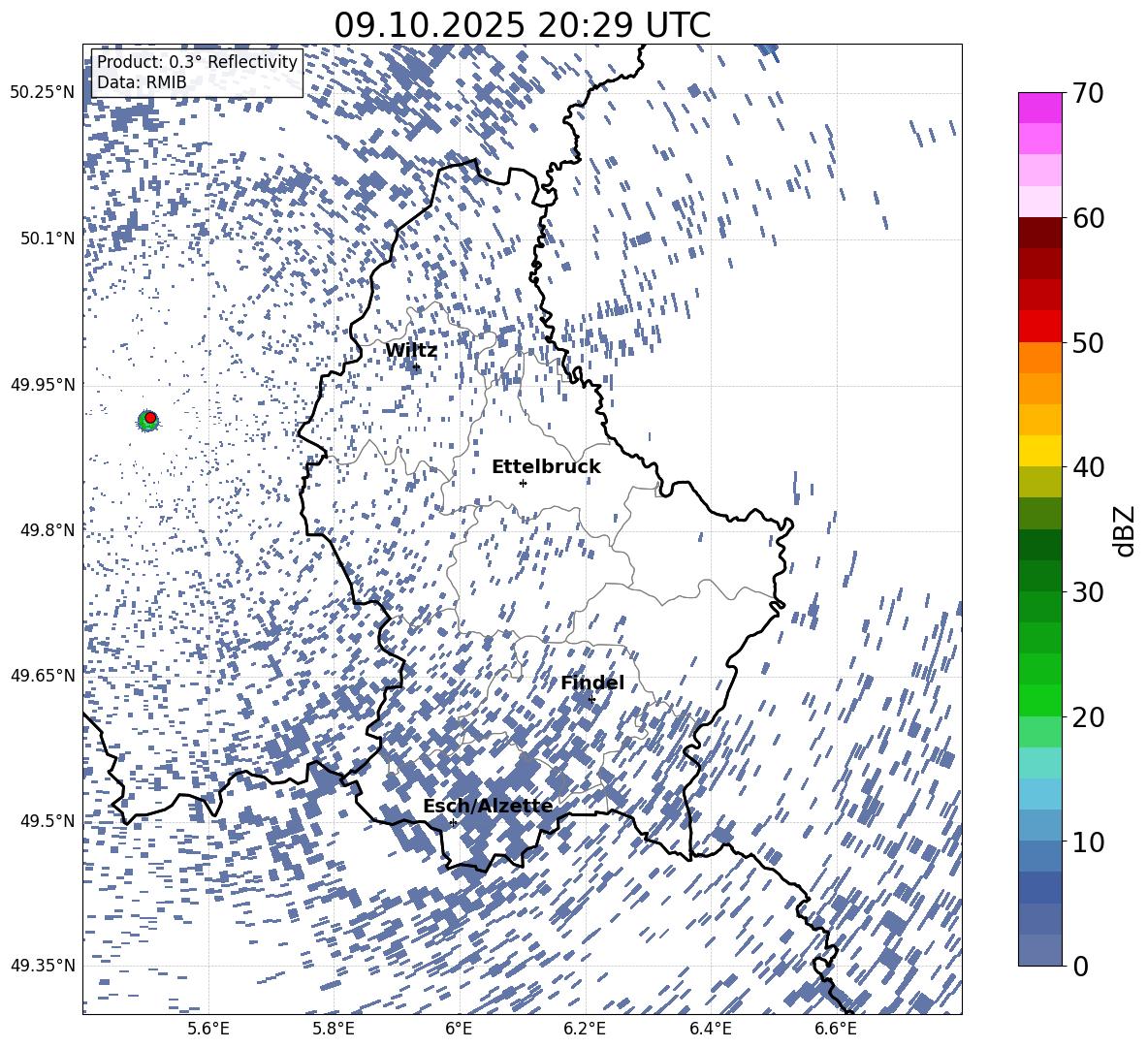This screenshot has height=1048, width=1148.
Task: Click the yellow colorbar segment above 40
Action: (1039, 451)
